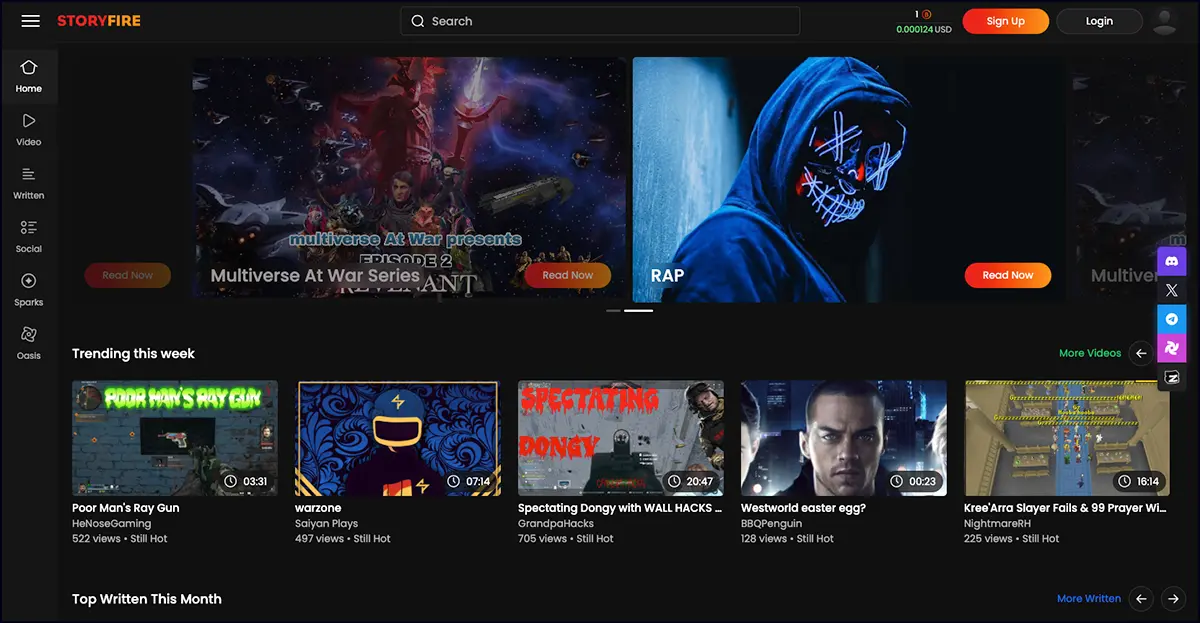Screen dimensions: 1200x623
Task: Select the Written sidebar item
Action: click(x=28, y=182)
